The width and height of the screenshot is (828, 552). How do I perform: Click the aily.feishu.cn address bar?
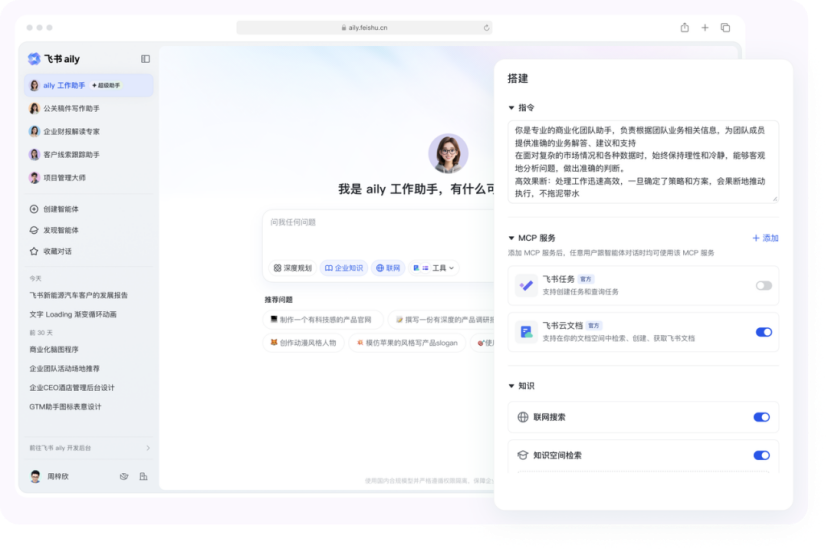click(x=364, y=28)
